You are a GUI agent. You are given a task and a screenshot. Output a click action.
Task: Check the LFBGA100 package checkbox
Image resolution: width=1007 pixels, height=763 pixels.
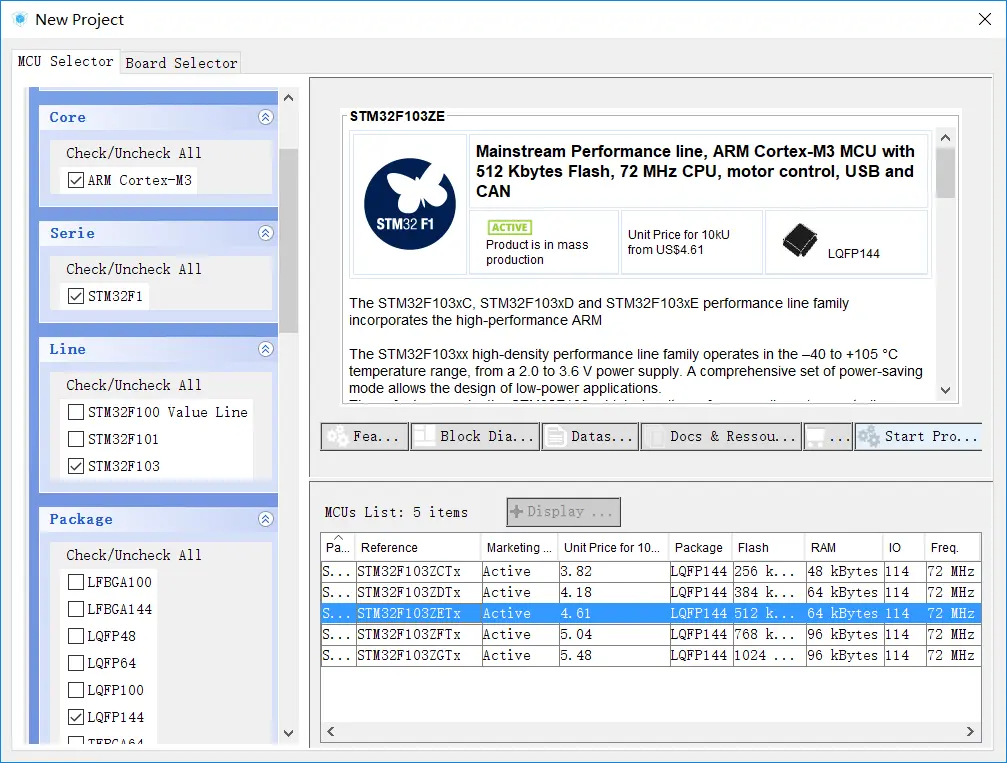[x=76, y=582]
